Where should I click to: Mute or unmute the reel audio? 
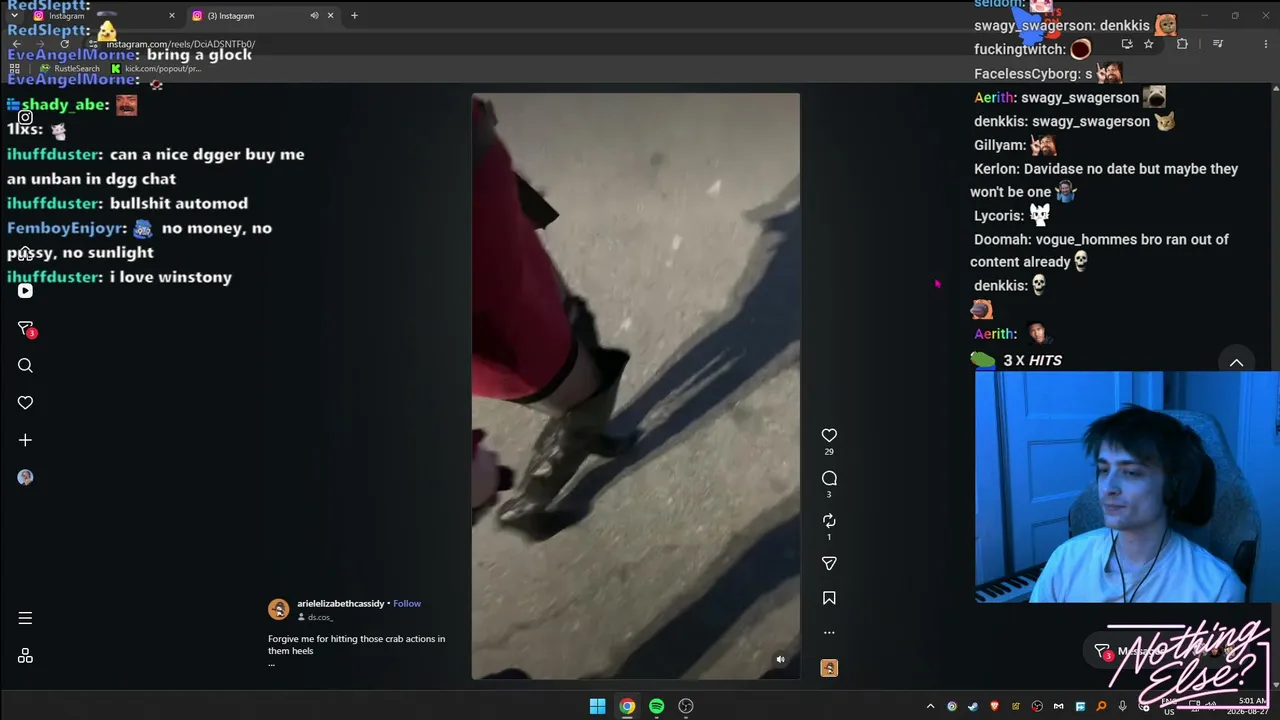click(781, 659)
